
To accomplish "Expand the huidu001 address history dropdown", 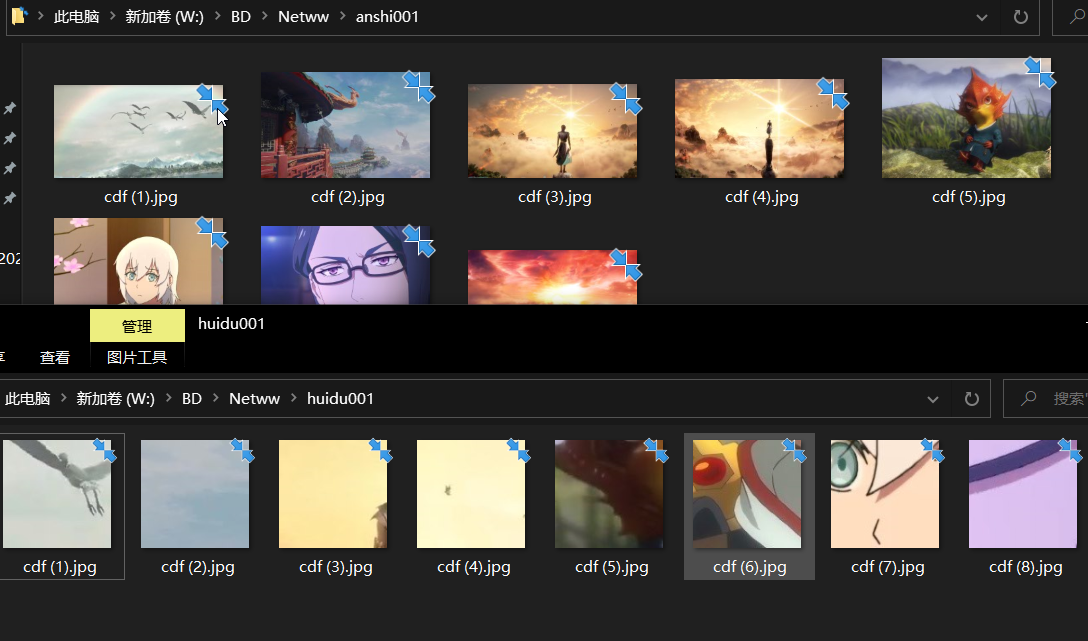I will pyautogui.click(x=933, y=400).
